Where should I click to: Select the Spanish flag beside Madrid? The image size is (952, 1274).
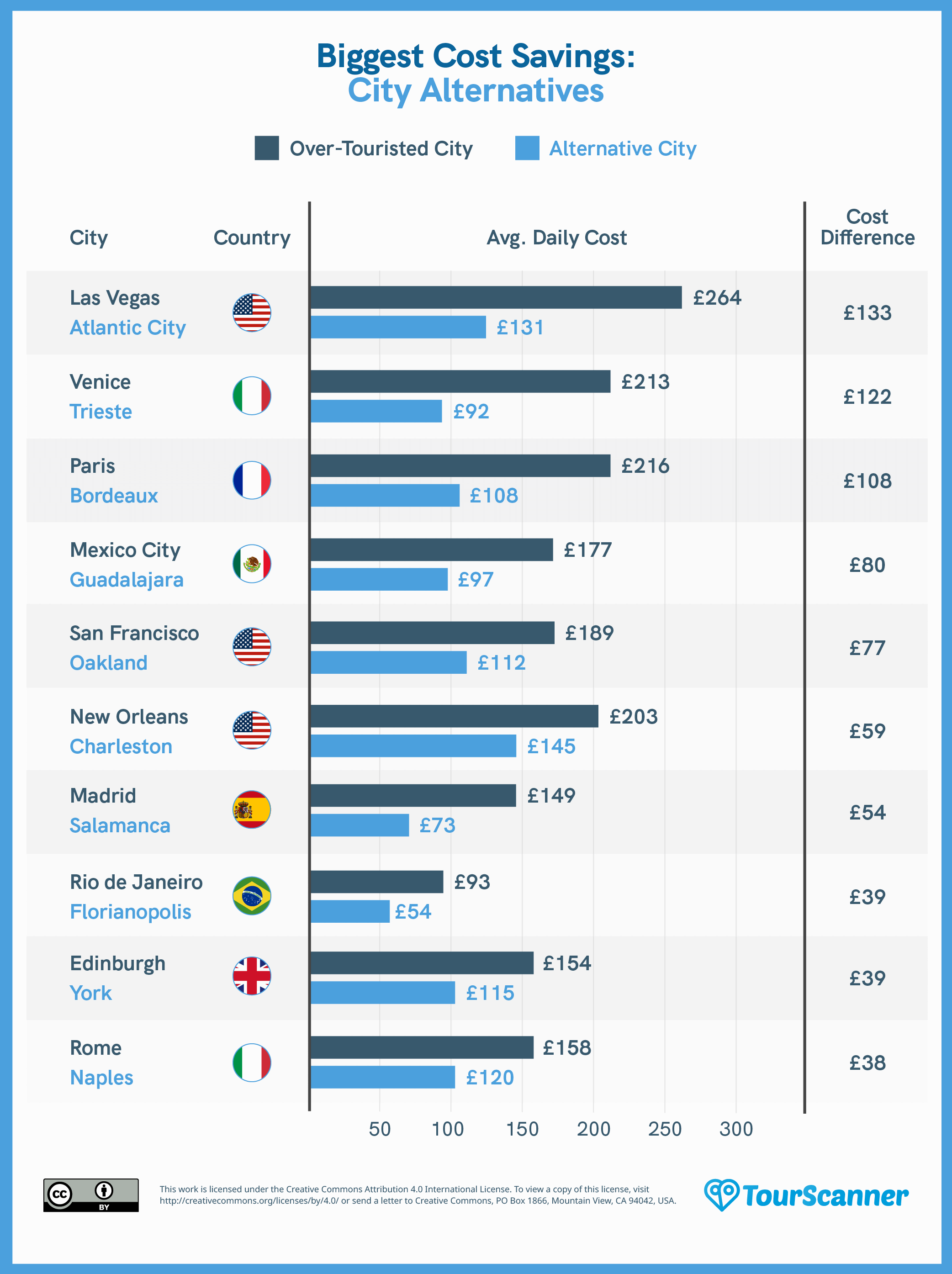point(252,810)
